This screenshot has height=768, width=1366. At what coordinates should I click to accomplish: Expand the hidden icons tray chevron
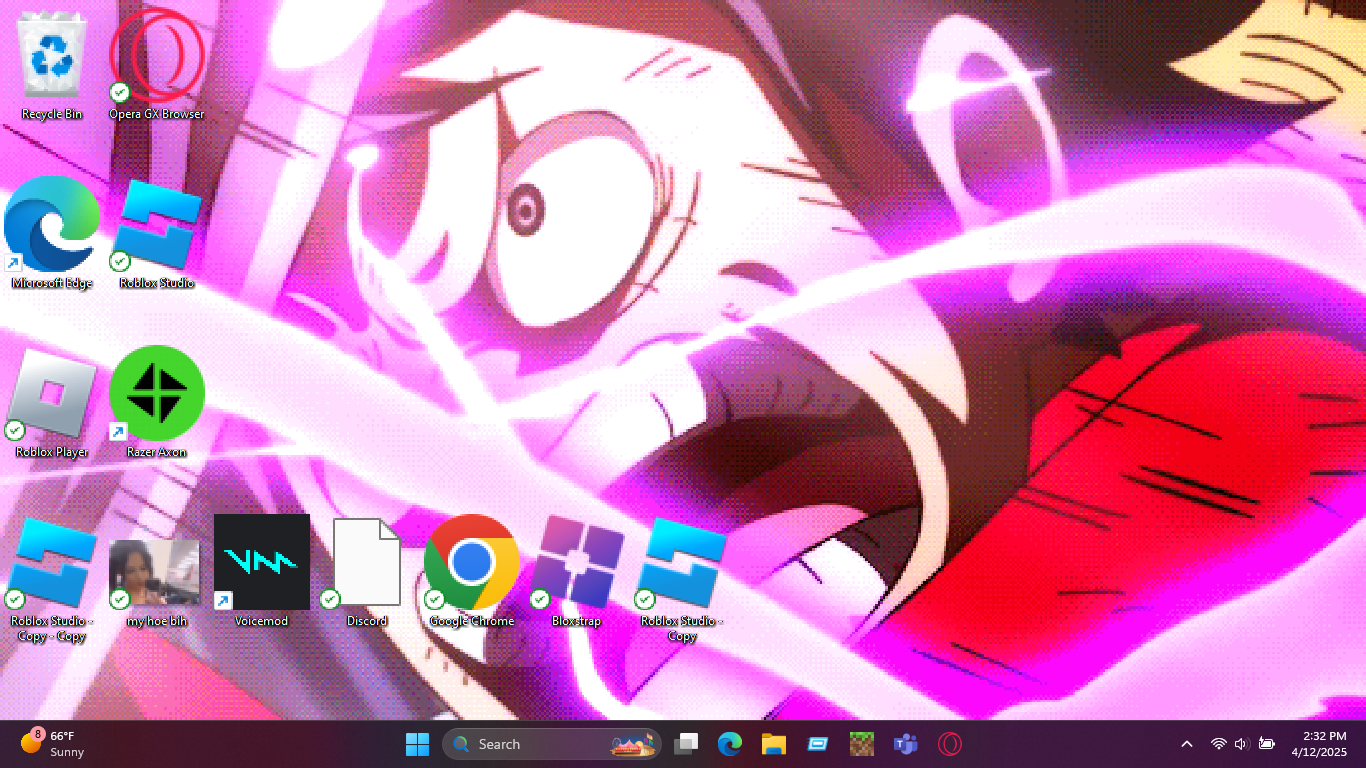[1187, 744]
